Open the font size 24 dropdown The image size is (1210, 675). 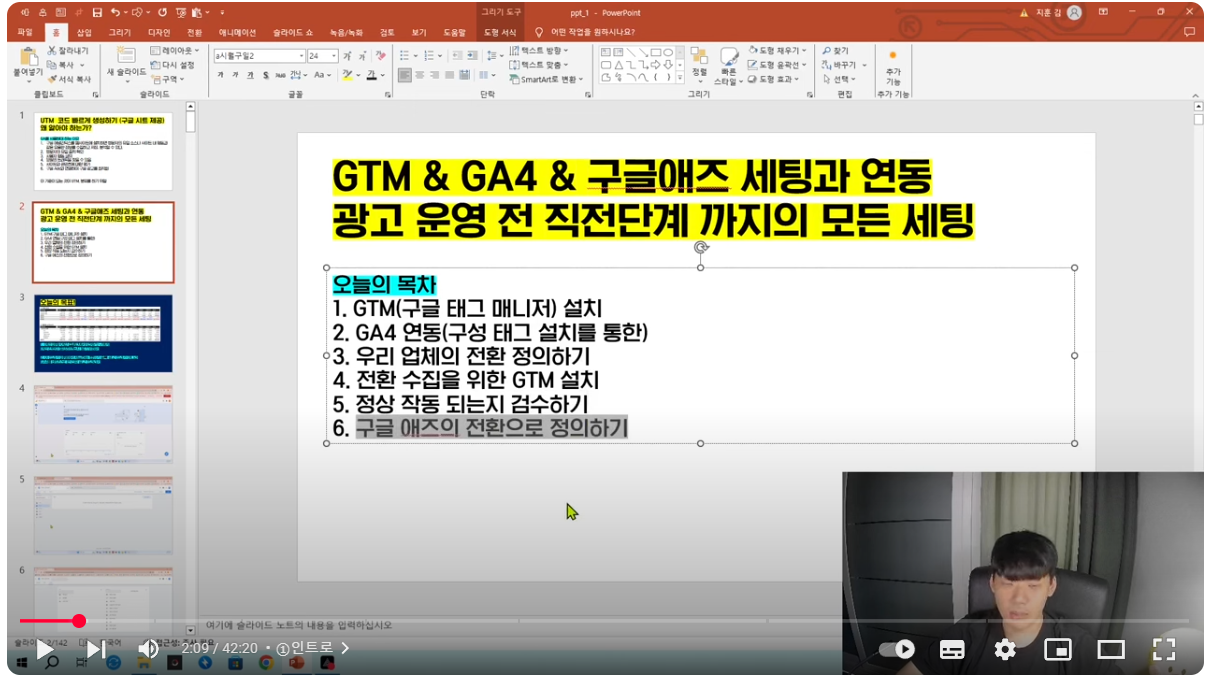pyautogui.click(x=334, y=56)
